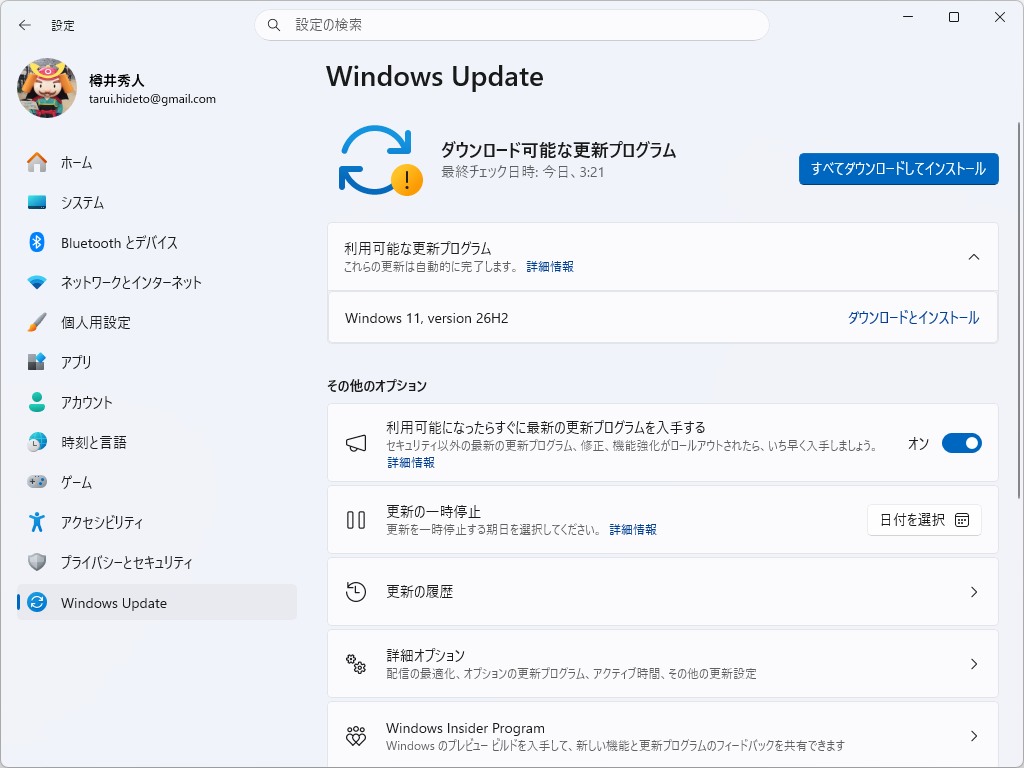Click the Windows Insider Program hearts icon
Viewport: 1024px width, 768px height.
pyautogui.click(x=356, y=736)
